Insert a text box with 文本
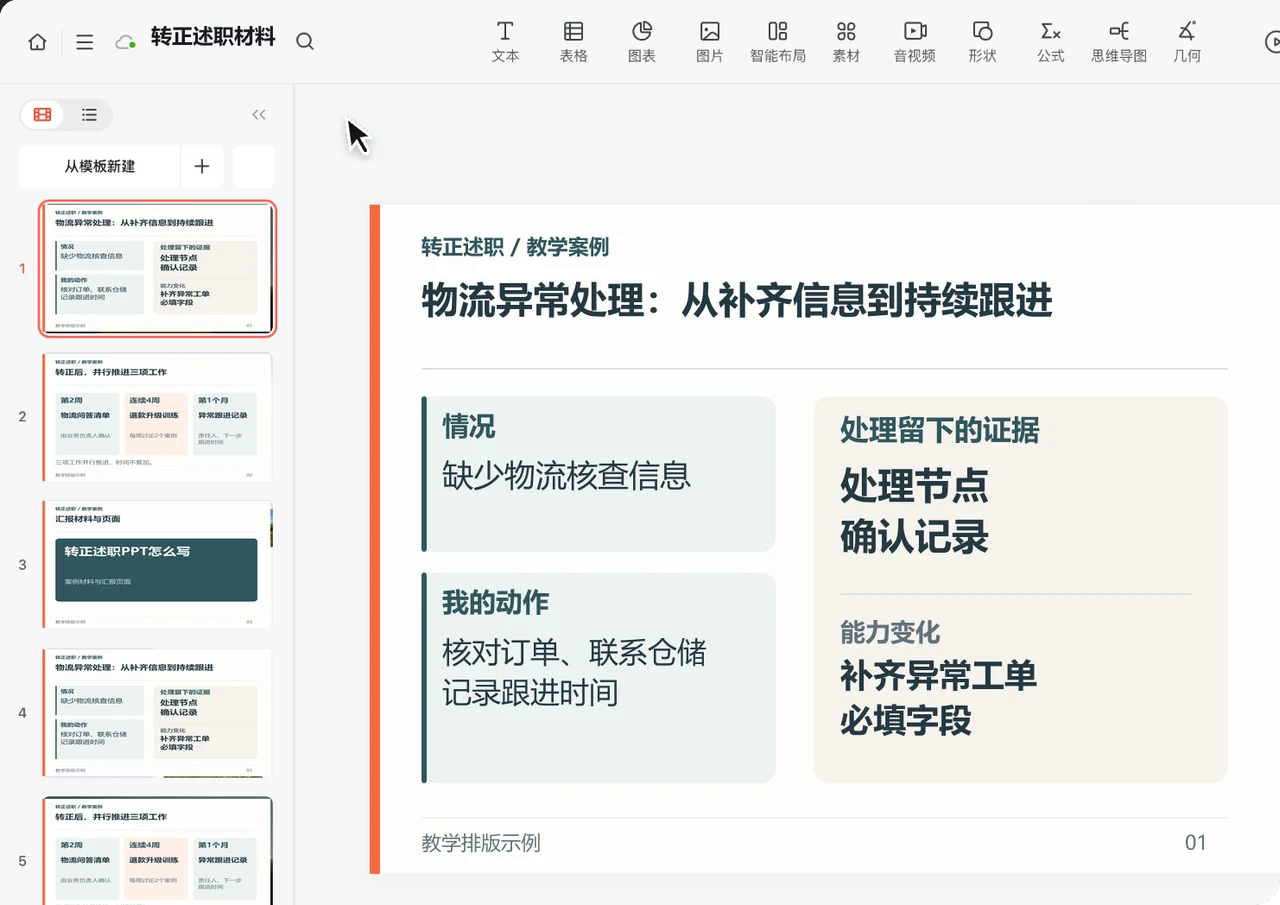 coord(506,42)
